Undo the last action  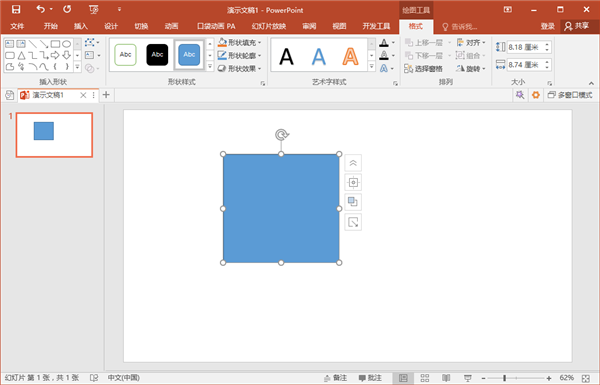[x=41, y=9]
